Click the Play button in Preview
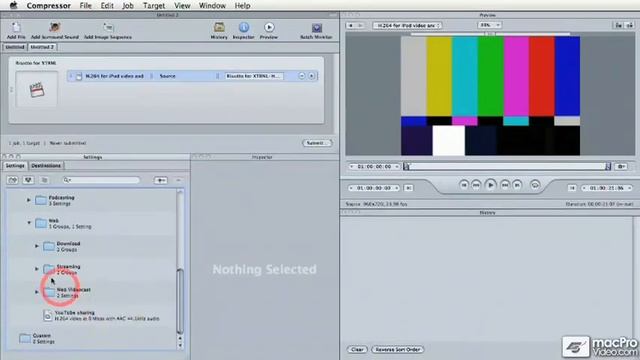Viewport: 640px width, 360px height. coord(490,185)
